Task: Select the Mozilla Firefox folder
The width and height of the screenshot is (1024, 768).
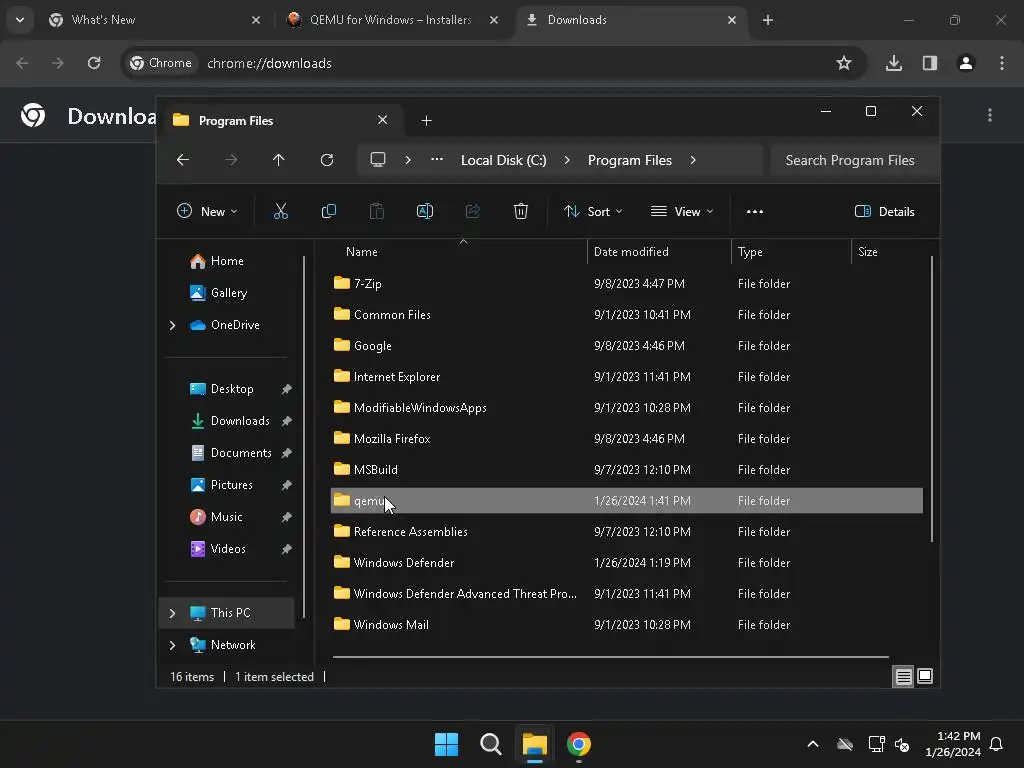Action: coord(626,438)
